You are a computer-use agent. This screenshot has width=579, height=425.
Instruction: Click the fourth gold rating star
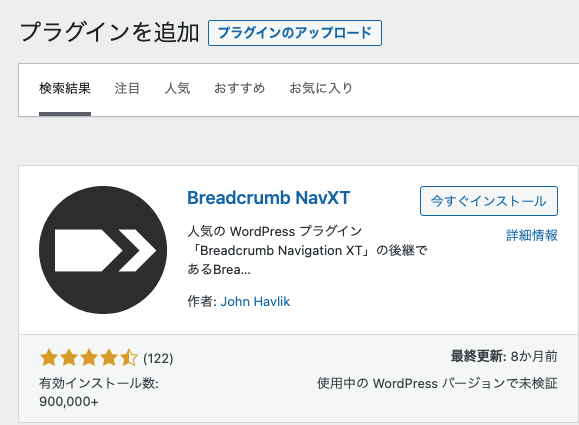coord(109,358)
